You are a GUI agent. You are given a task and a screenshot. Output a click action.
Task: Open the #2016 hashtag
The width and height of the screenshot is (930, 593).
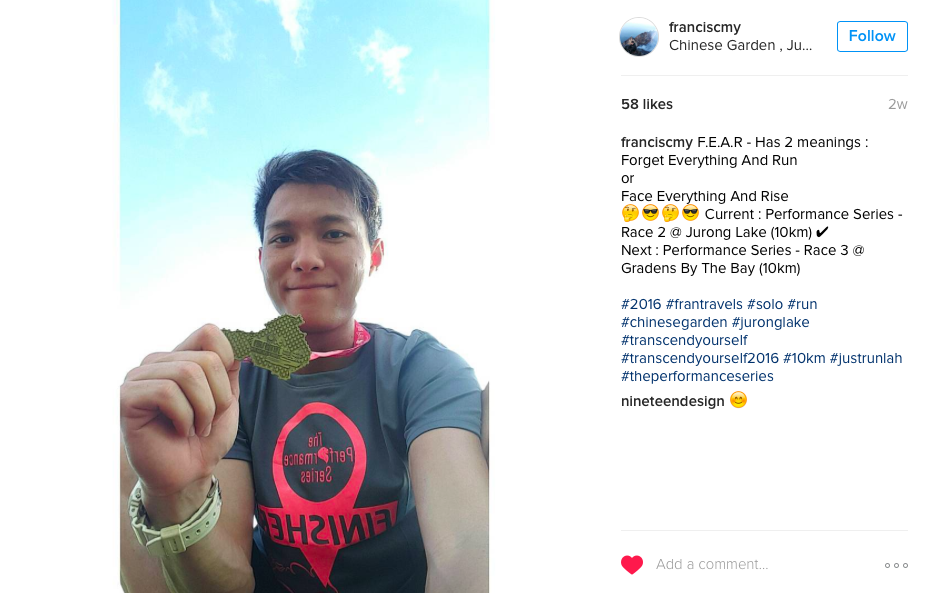click(641, 304)
